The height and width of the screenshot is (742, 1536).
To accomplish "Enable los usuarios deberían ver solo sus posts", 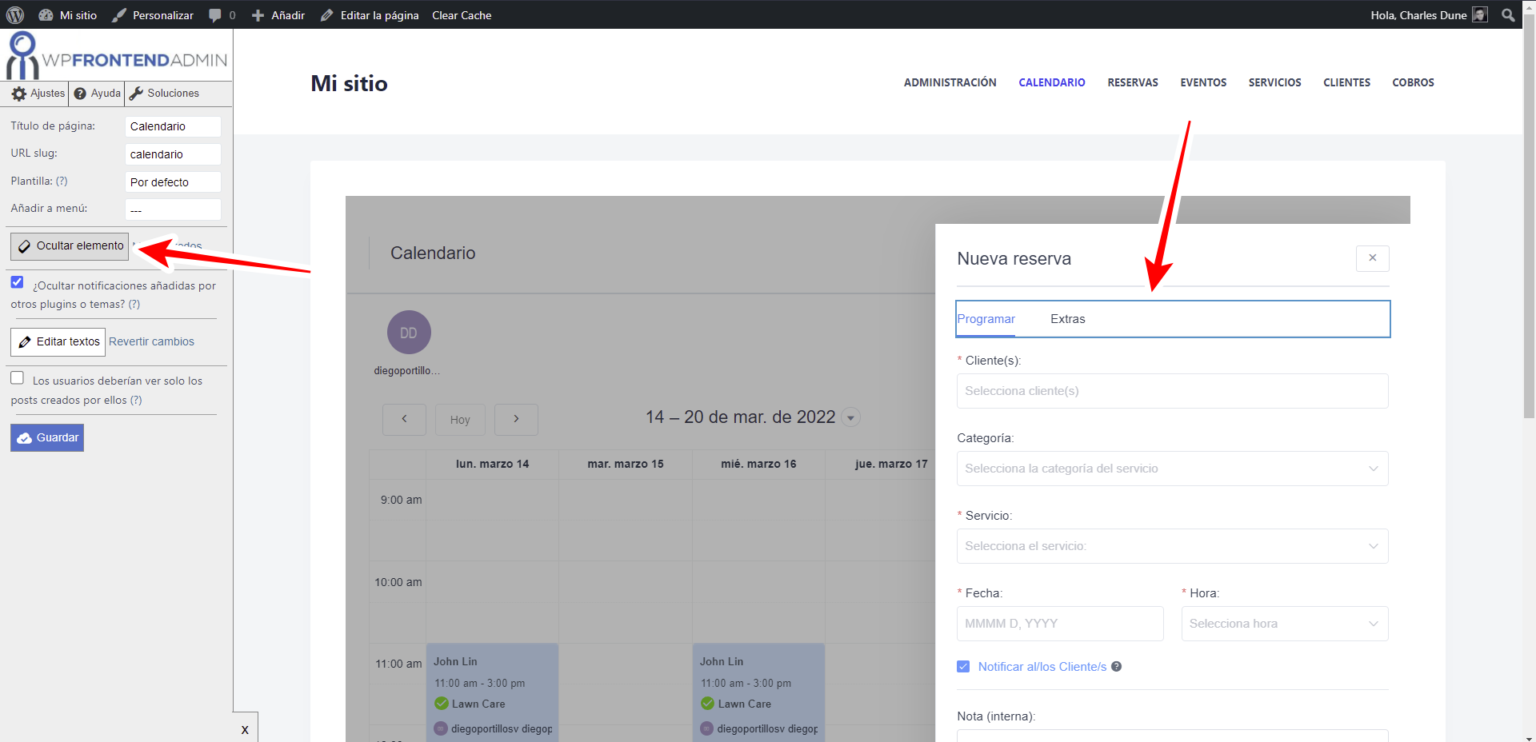I will 16,376.
